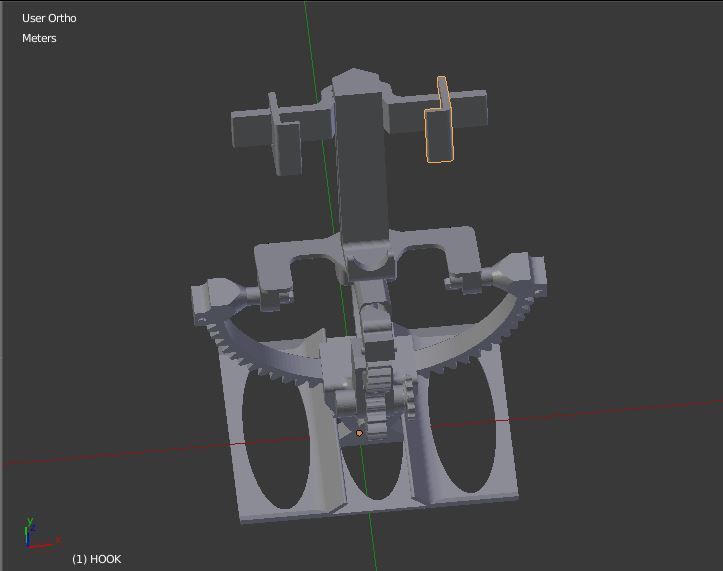Click the 'User Ortho' view label
The width and height of the screenshot is (723, 571).
tap(49, 18)
